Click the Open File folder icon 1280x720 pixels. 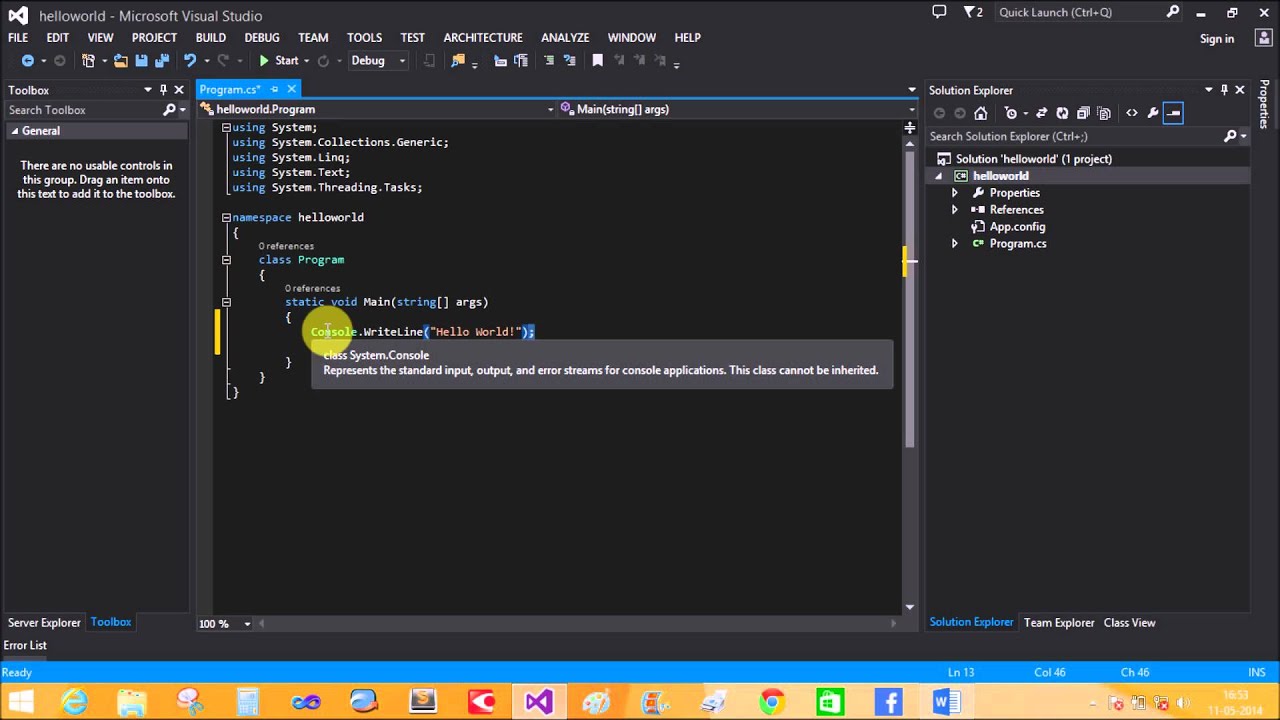120,61
